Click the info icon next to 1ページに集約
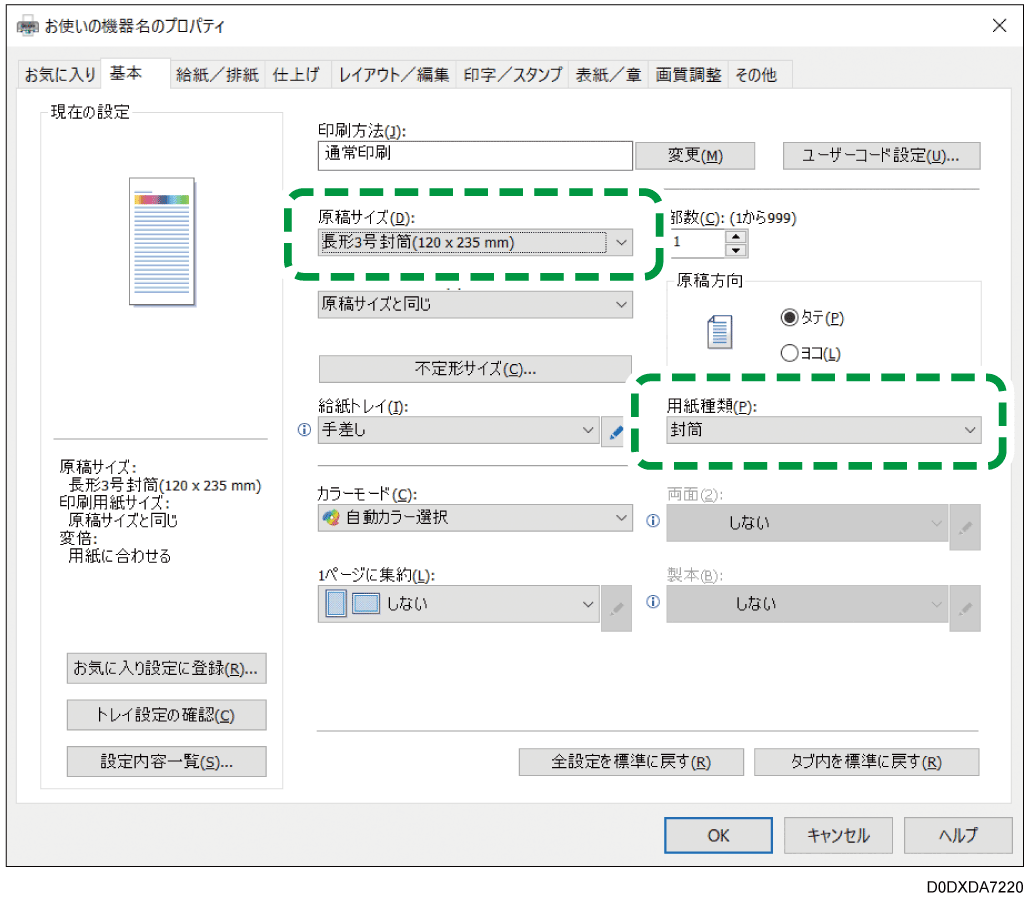 [651, 603]
